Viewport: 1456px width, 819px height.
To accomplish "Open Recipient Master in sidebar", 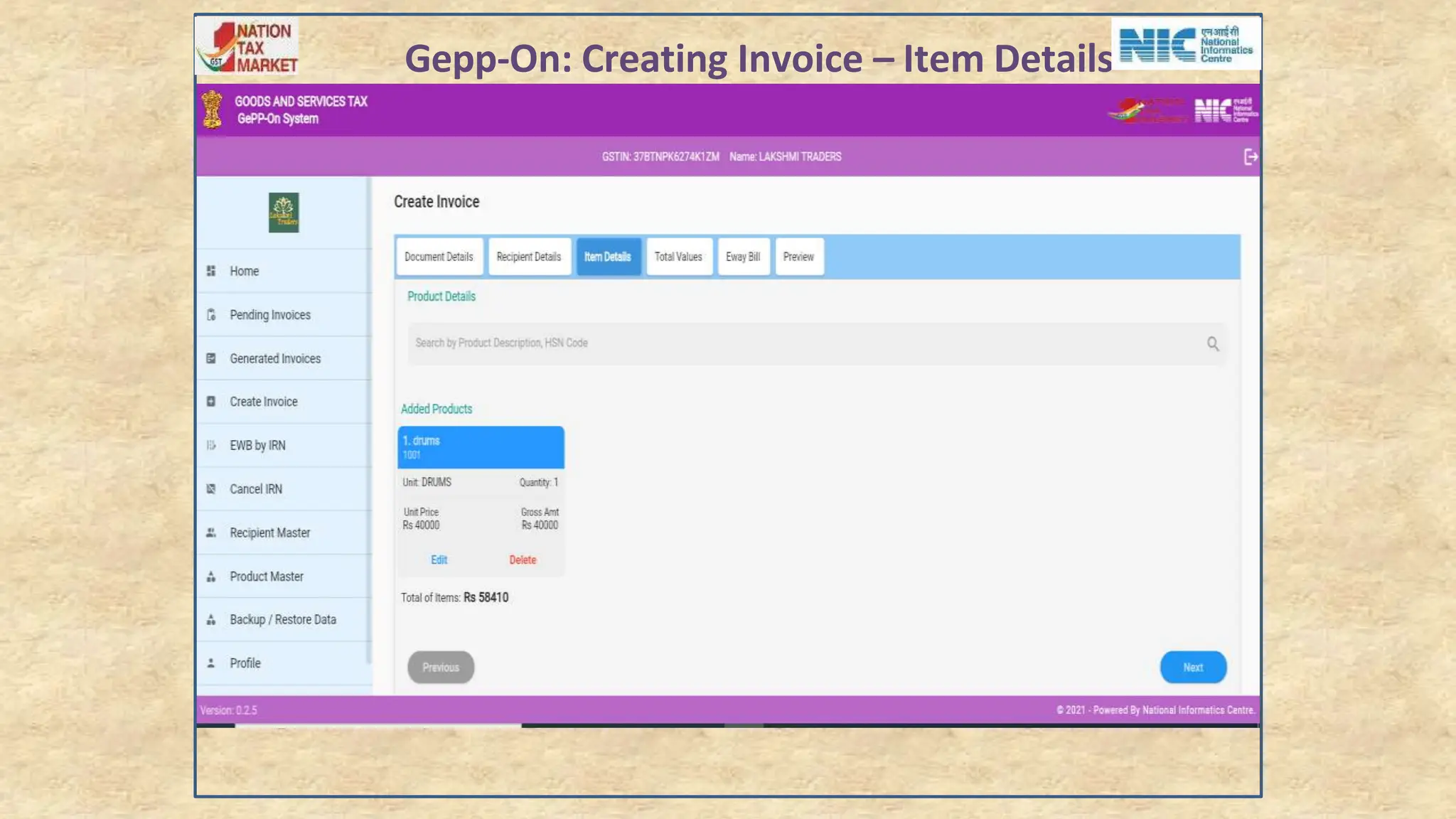I will pos(284,532).
